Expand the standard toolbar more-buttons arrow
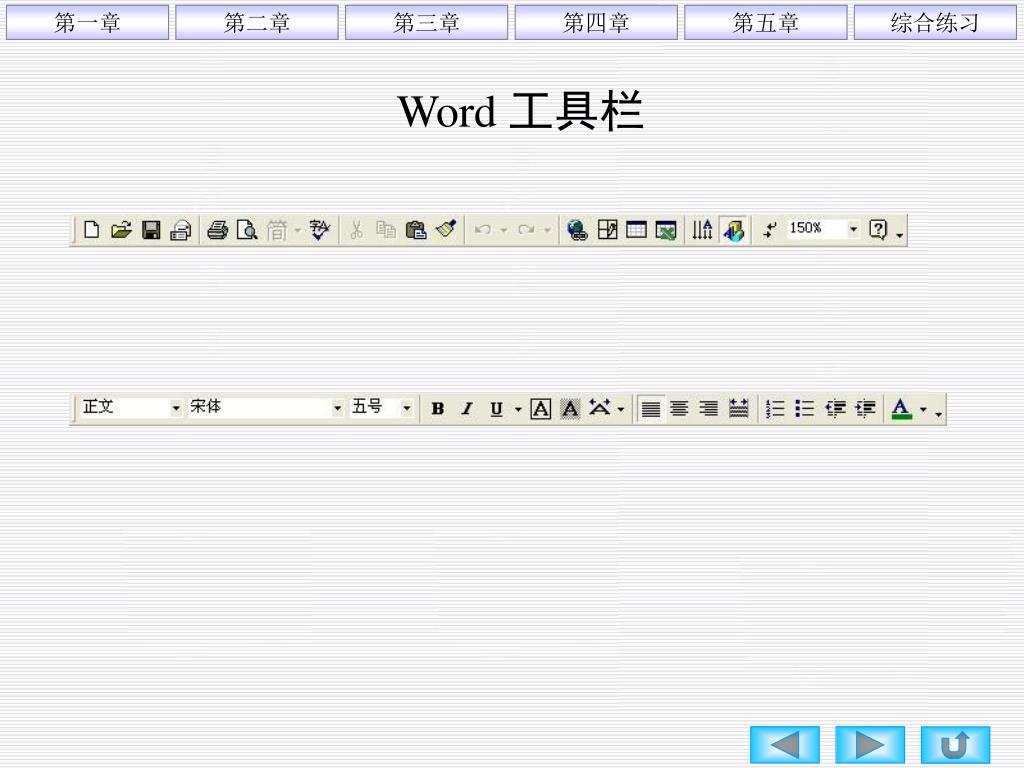1024x768 pixels. tap(900, 234)
